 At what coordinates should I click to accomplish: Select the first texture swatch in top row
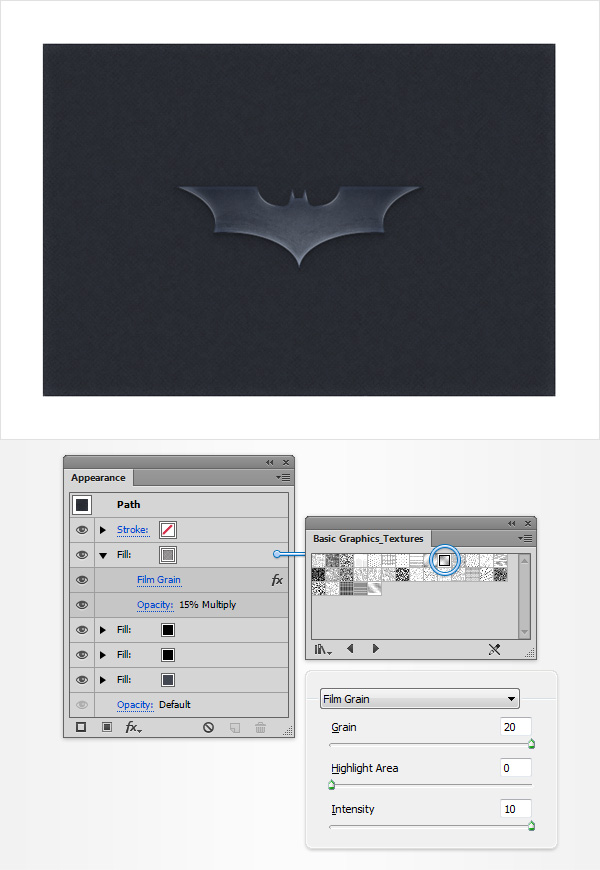click(319, 560)
